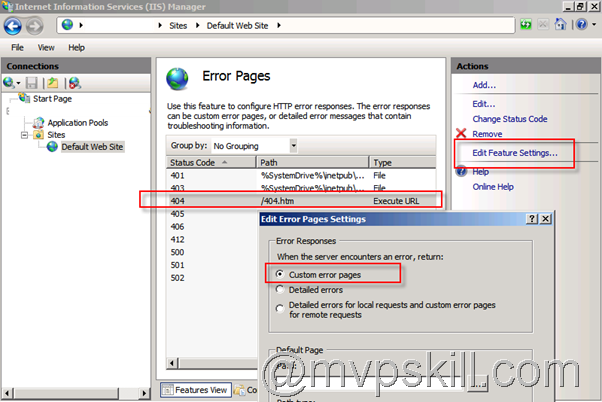The height and width of the screenshot is (402, 602).
Task: Select Detailed errors radio button
Action: tap(280, 290)
